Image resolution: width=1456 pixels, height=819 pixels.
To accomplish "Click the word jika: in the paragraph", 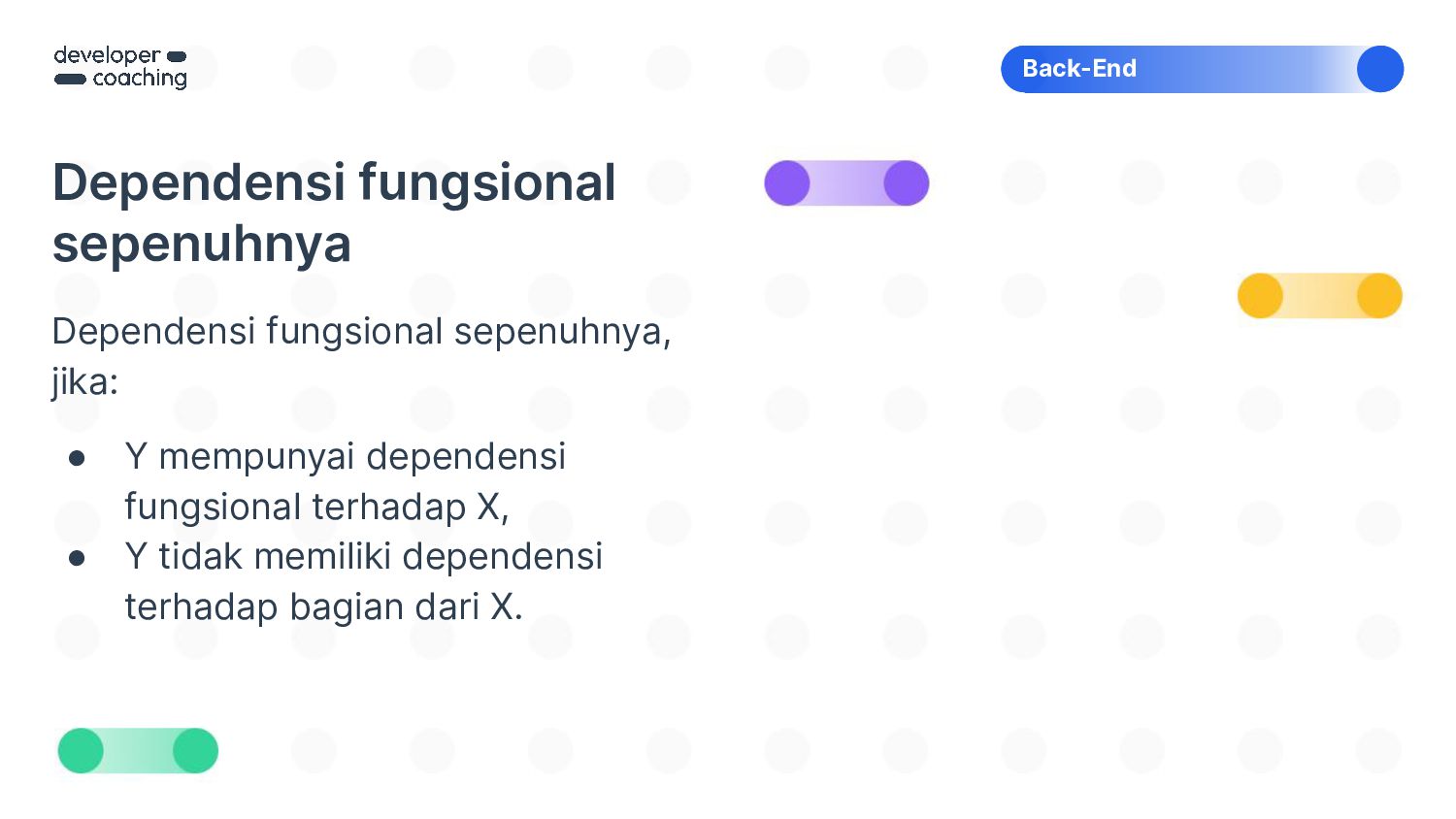I will coord(85,382).
